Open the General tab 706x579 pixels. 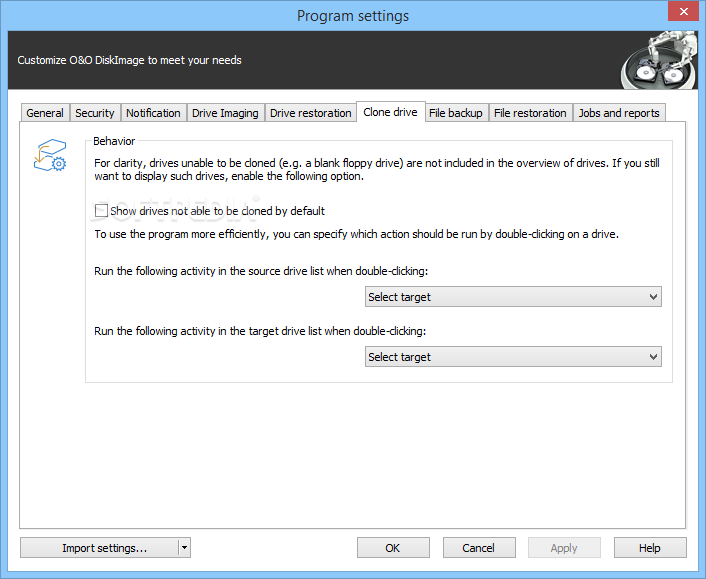(x=45, y=113)
